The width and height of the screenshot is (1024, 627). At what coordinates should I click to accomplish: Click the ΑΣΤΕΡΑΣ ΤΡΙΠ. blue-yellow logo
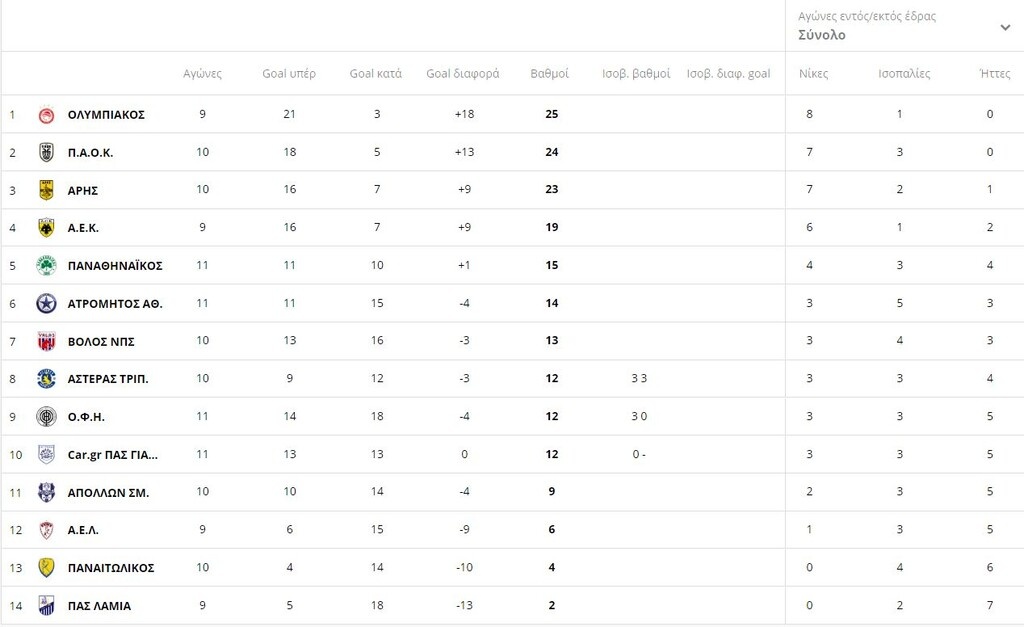46,379
